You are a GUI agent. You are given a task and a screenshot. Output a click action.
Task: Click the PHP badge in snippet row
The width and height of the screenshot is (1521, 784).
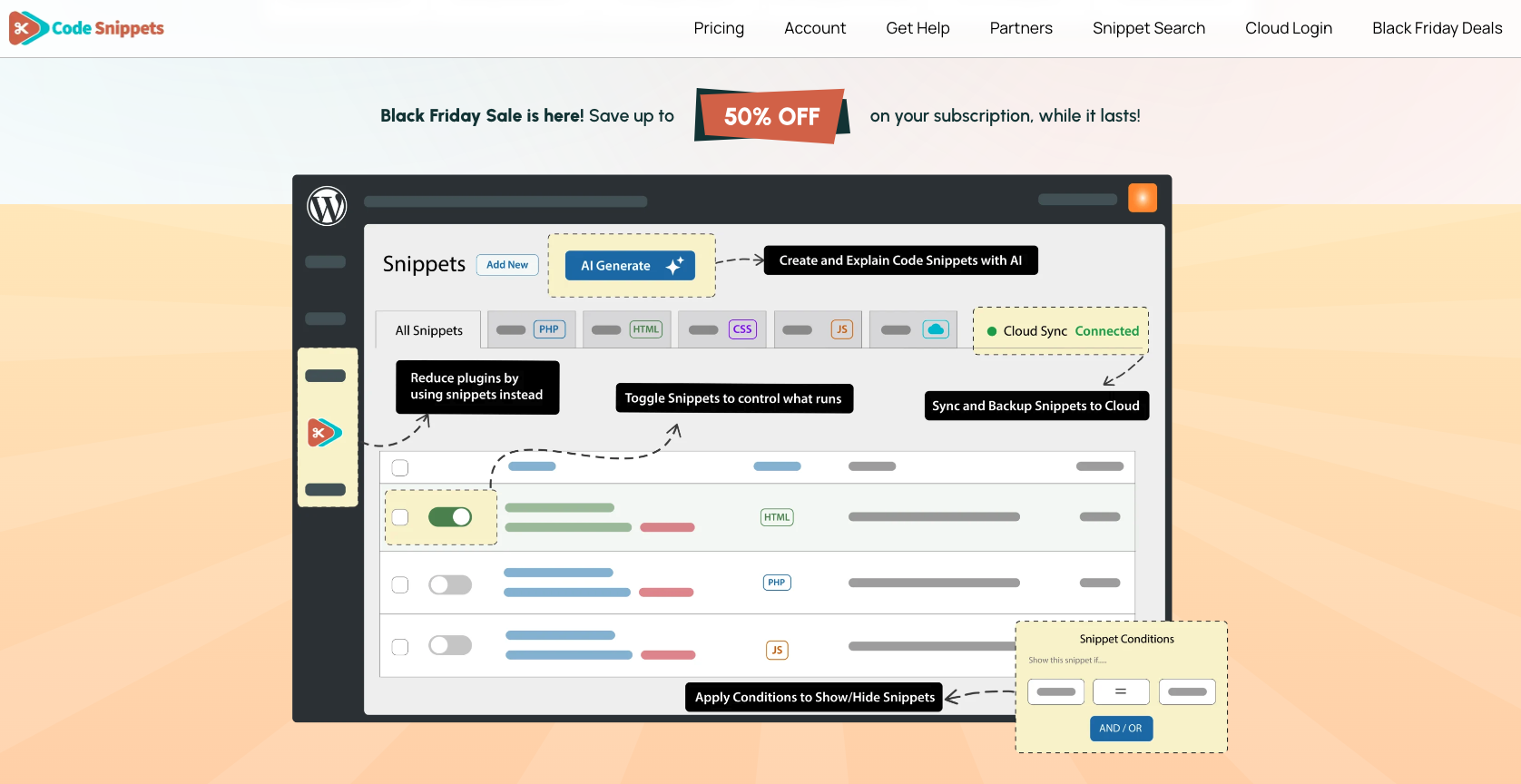(777, 583)
